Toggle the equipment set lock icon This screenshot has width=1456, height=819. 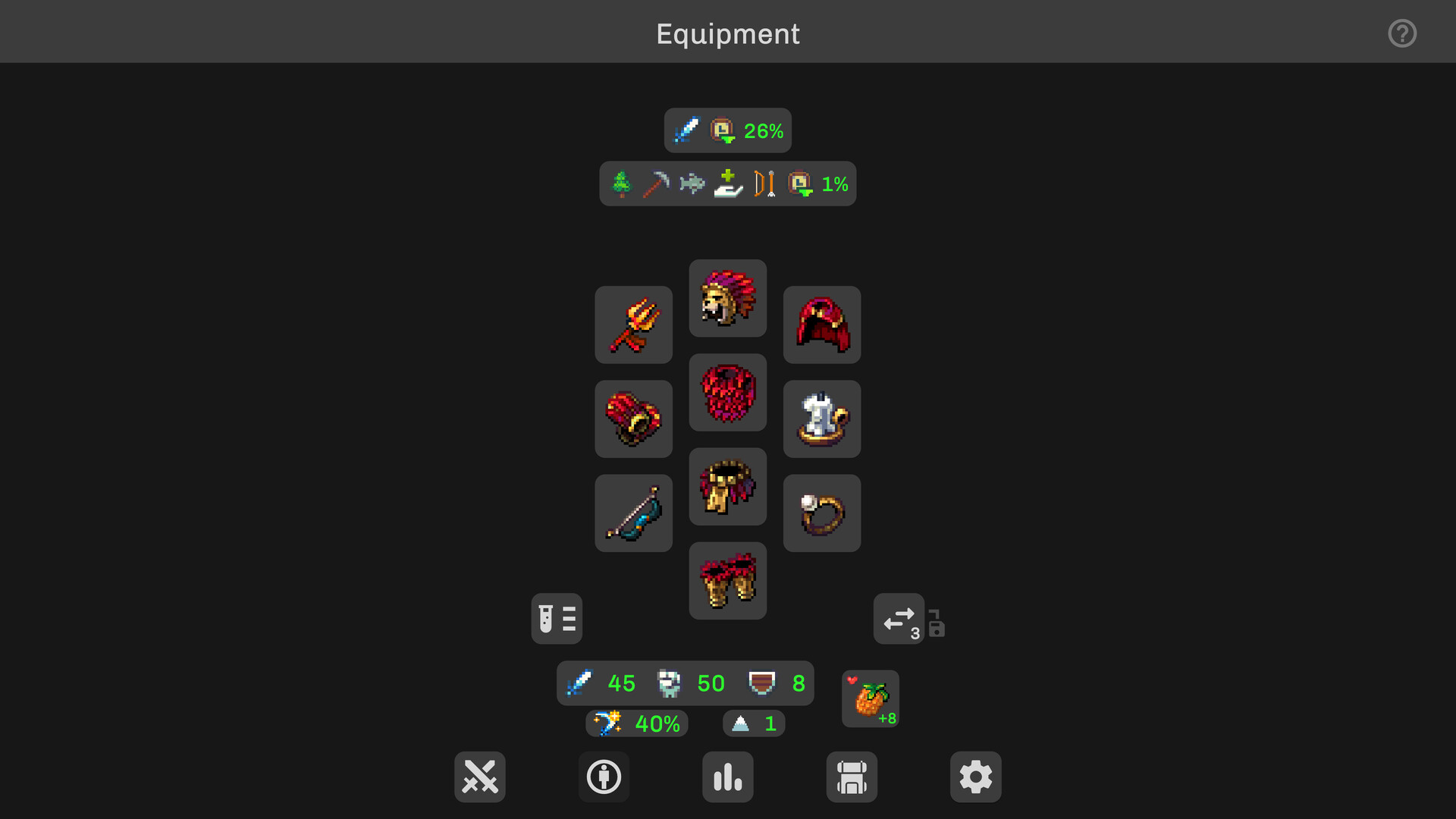[937, 623]
